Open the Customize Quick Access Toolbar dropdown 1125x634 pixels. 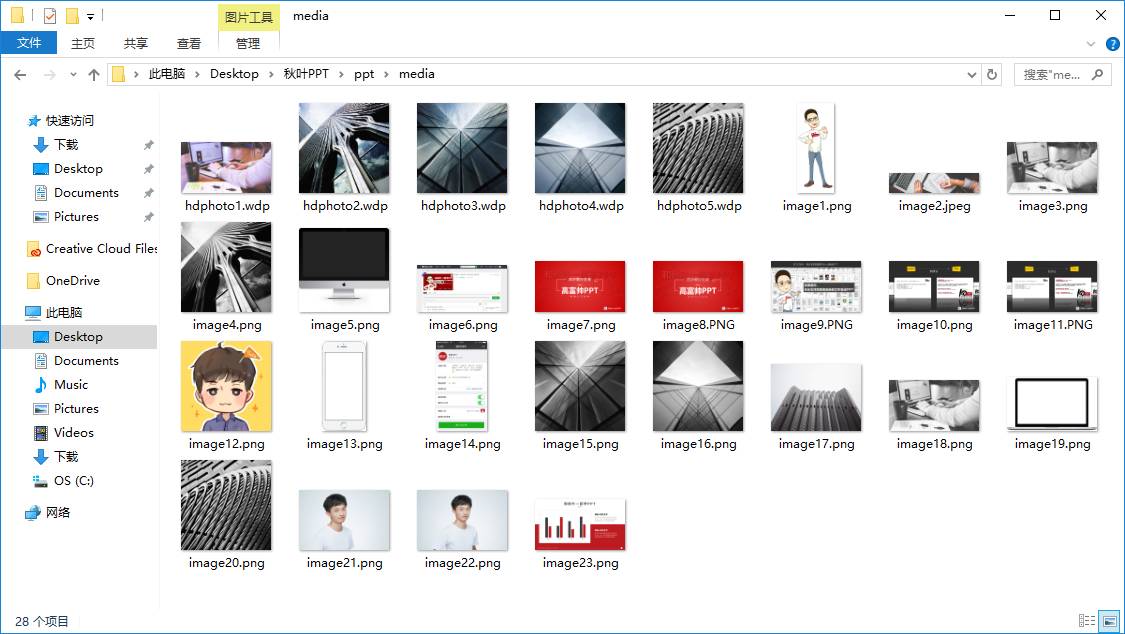click(90, 16)
